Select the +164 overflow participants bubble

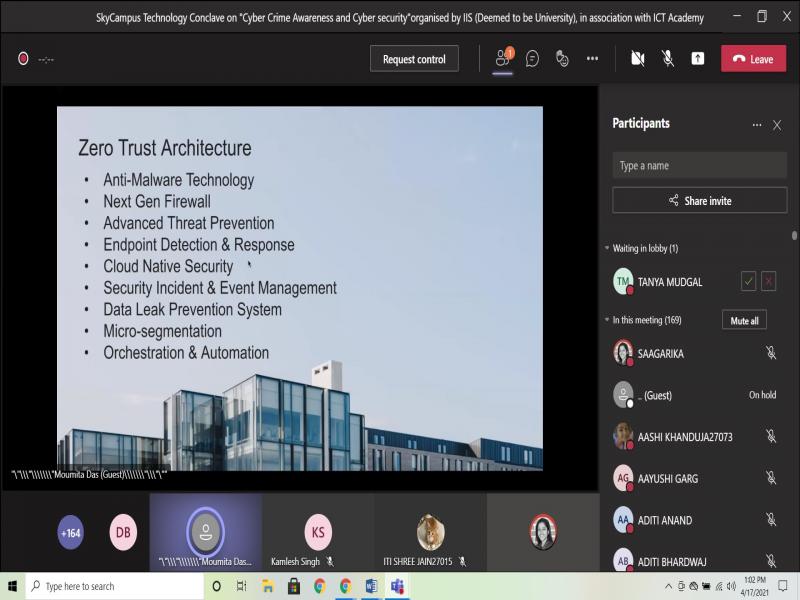(71, 533)
